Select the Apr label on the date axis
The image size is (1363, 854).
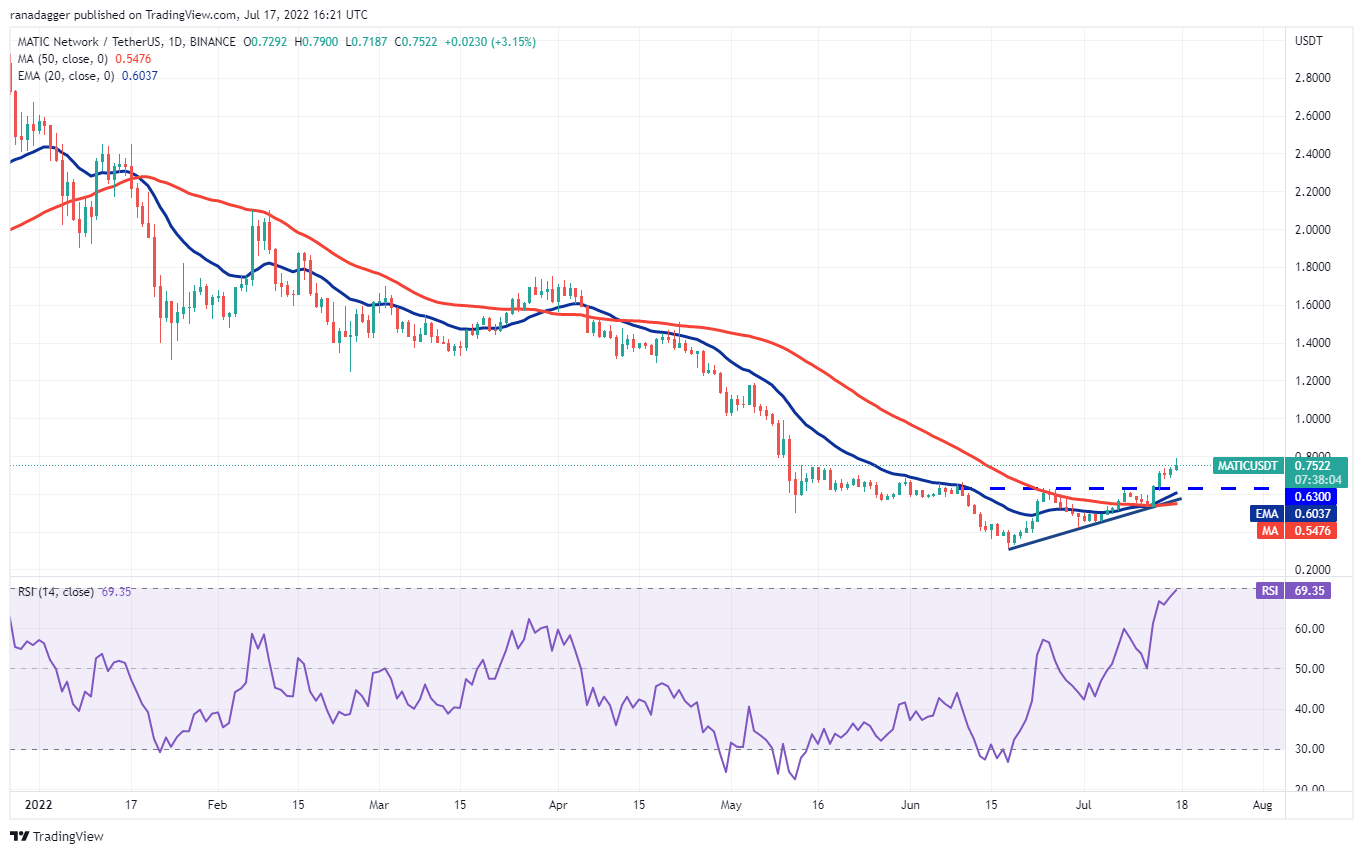click(559, 803)
